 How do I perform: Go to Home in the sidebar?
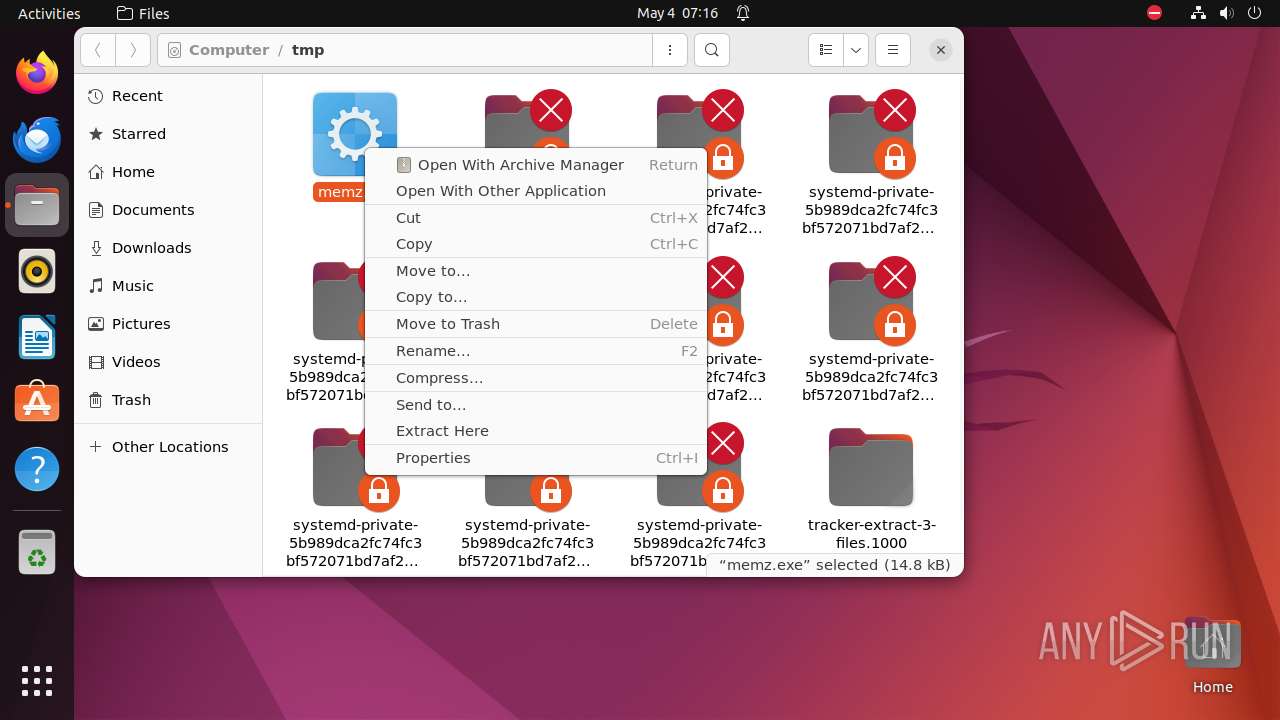point(169,172)
